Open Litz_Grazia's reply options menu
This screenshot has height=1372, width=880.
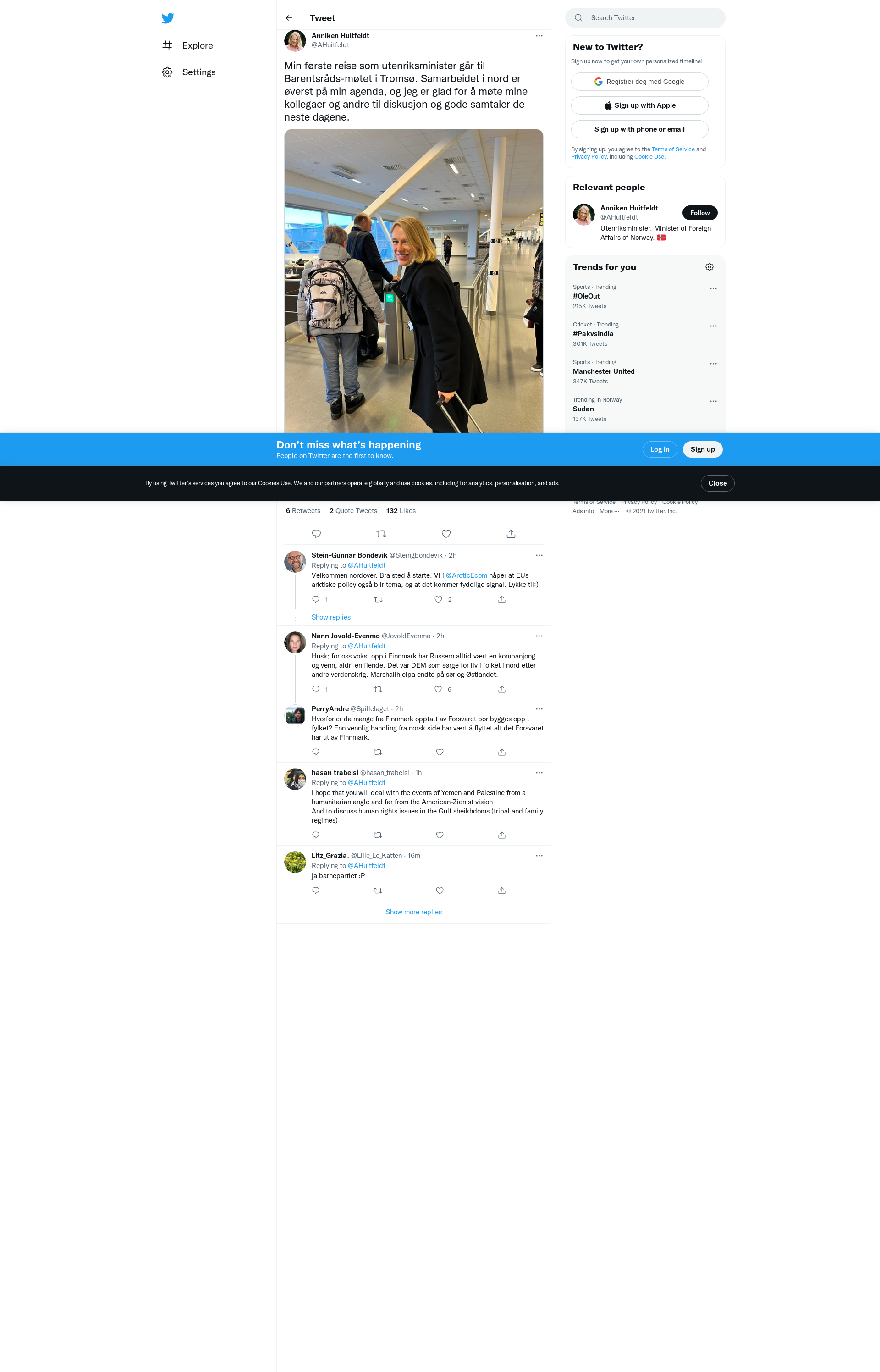pyautogui.click(x=539, y=856)
